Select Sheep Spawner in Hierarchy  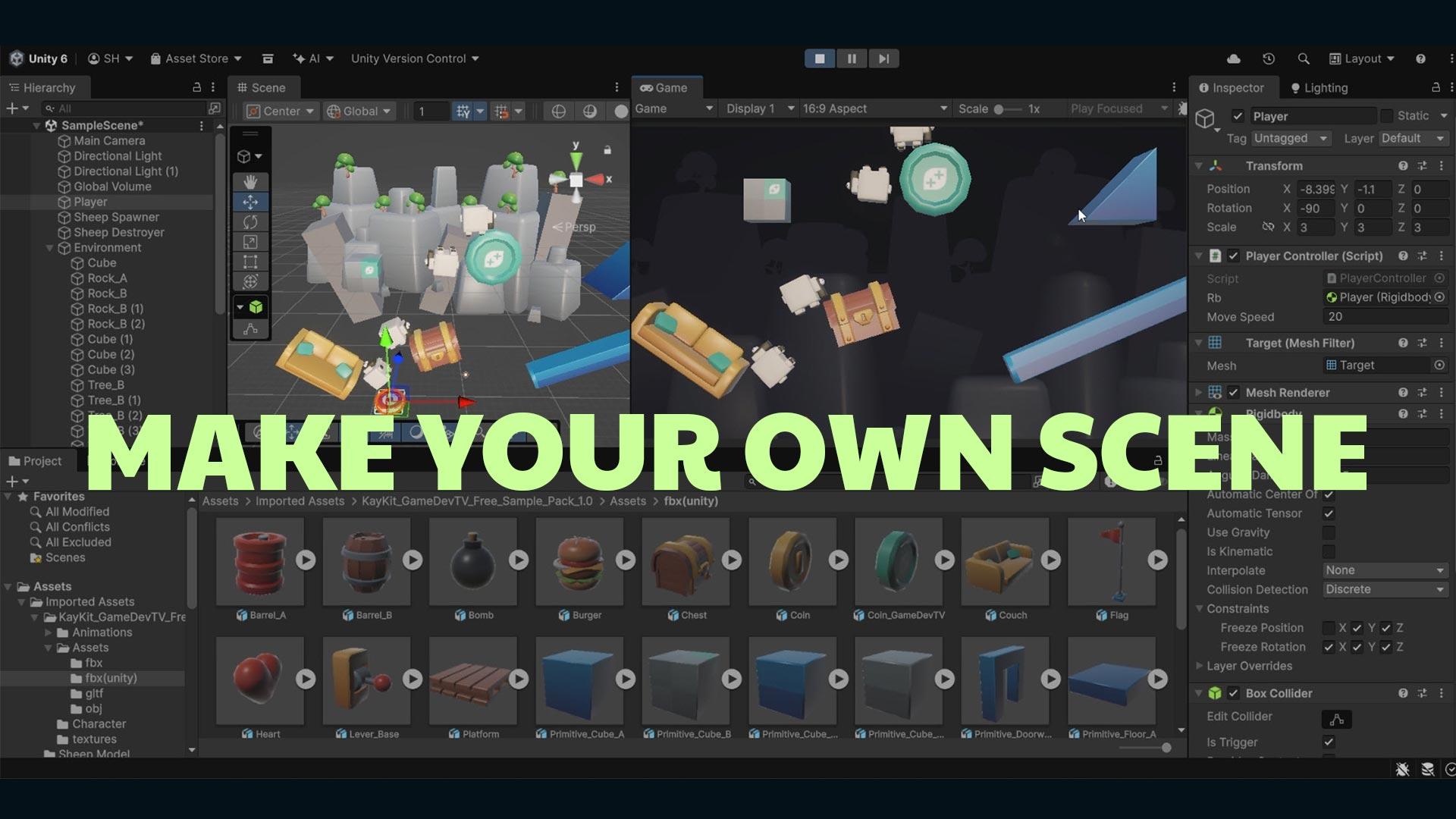116,217
